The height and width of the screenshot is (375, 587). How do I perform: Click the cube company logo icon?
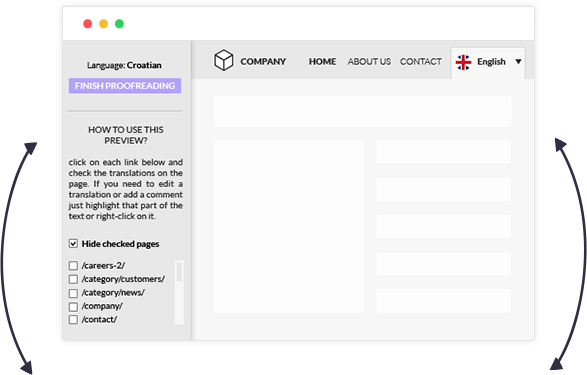pos(223,60)
